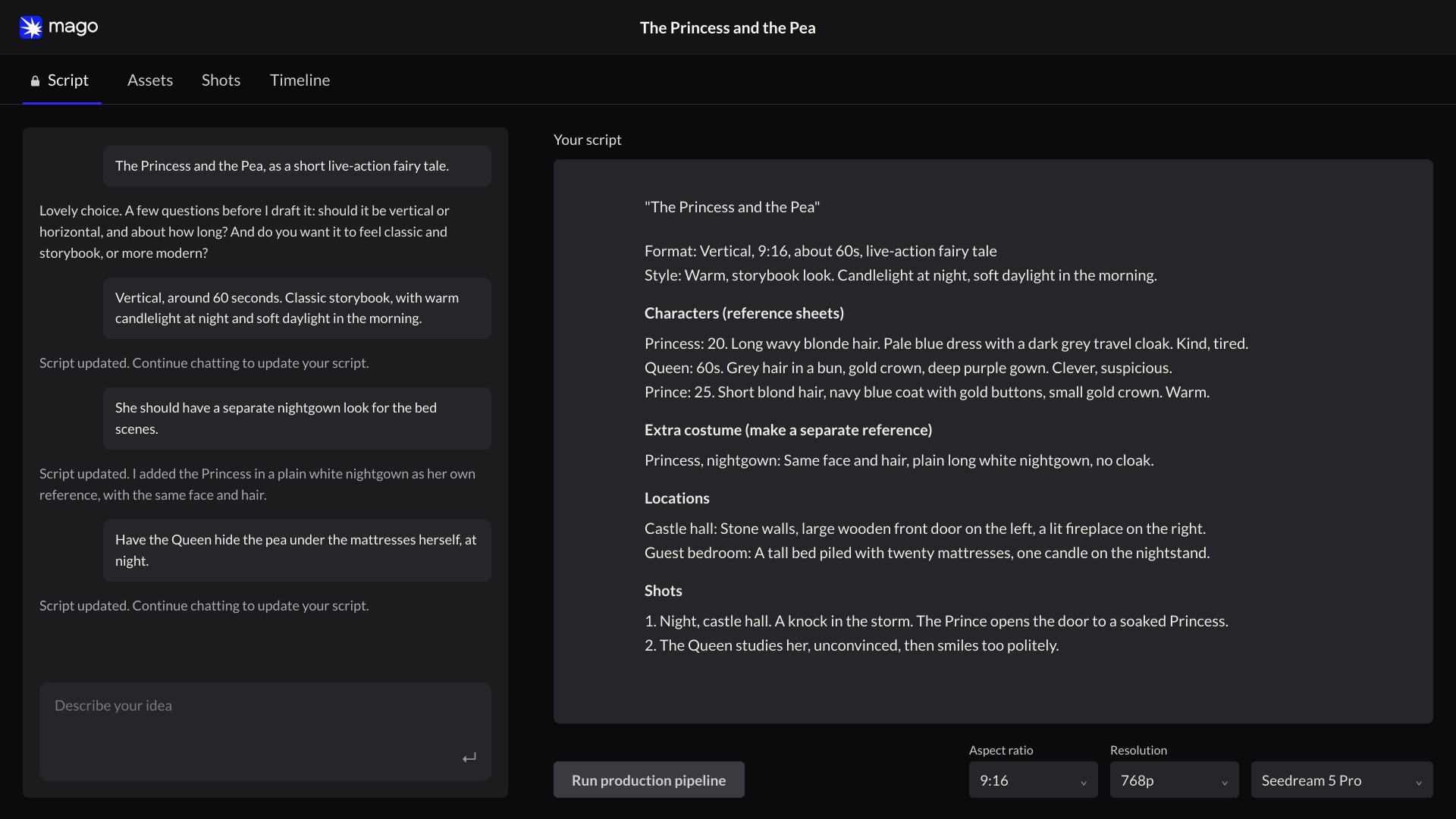The height and width of the screenshot is (819, 1456).
Task: Click the quoted script title at top of script
Action: pos(732,207)
